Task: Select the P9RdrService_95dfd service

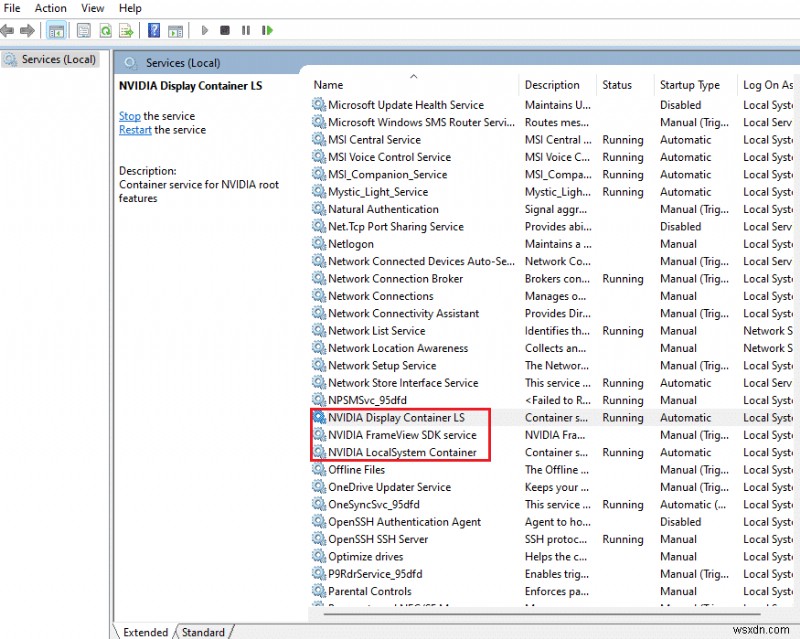Action: (x=554, y=573)
